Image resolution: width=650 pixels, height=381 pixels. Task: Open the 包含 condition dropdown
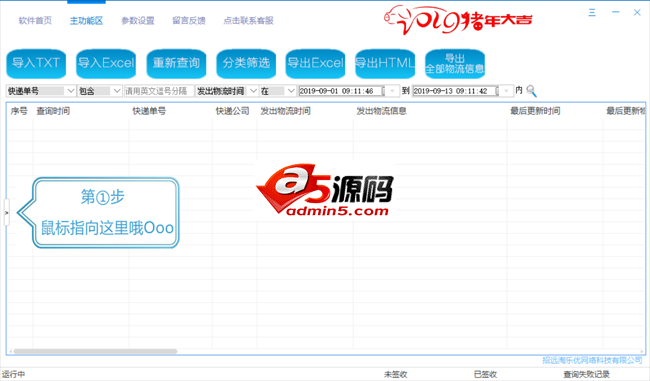(117, 91)
